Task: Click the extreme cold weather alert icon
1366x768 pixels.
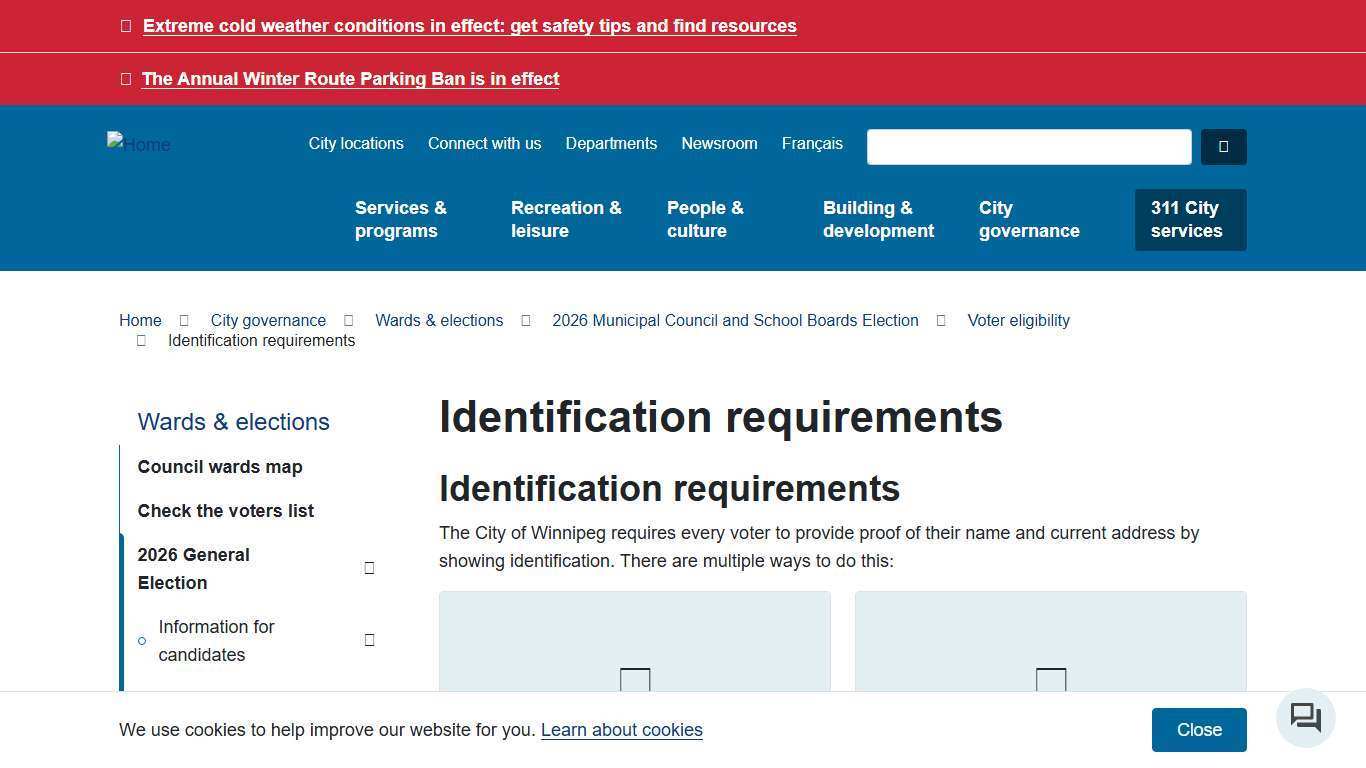Action: [x=125, y=25]
